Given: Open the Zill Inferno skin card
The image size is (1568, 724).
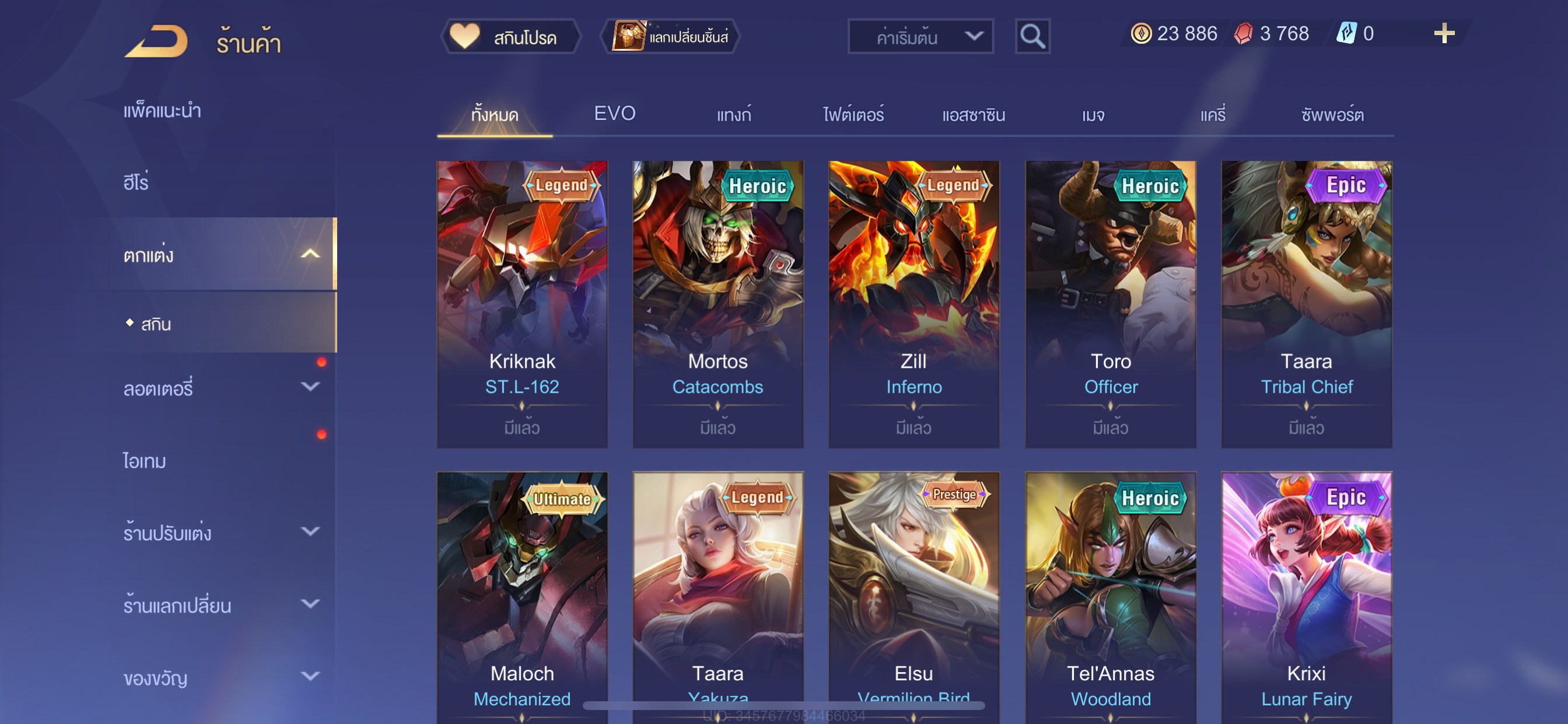Looking at the screenshot, I should [x=914, y=304].
